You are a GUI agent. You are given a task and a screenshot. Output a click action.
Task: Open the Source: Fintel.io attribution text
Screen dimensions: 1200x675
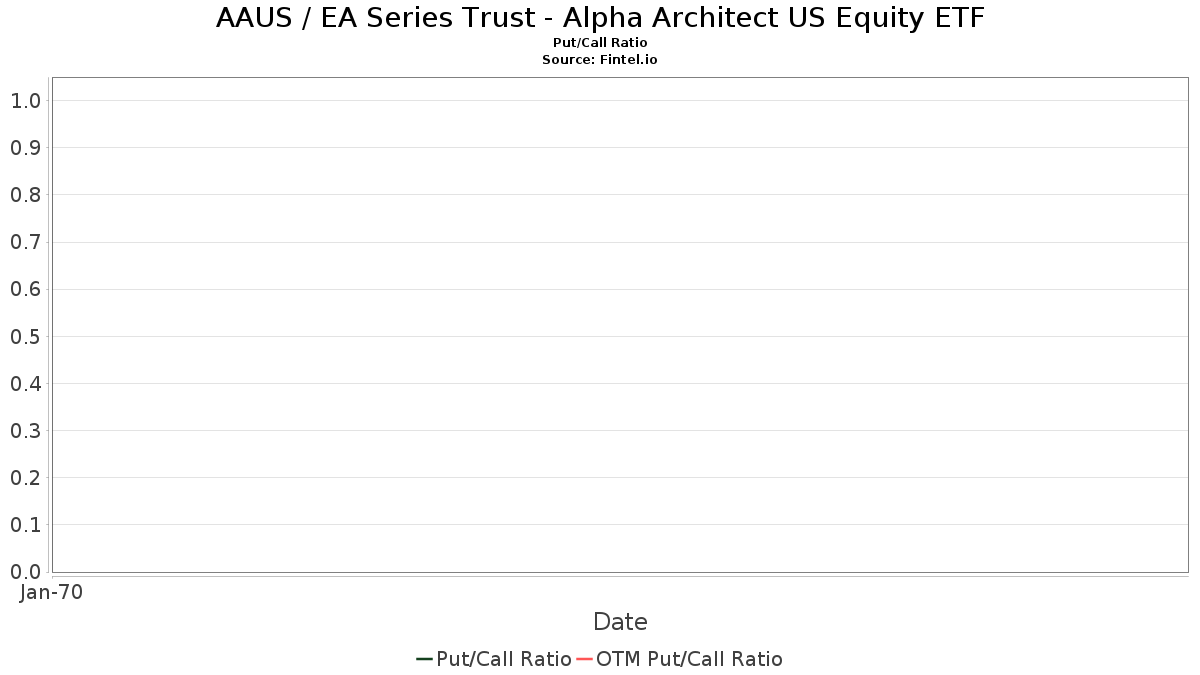point(600,60)
